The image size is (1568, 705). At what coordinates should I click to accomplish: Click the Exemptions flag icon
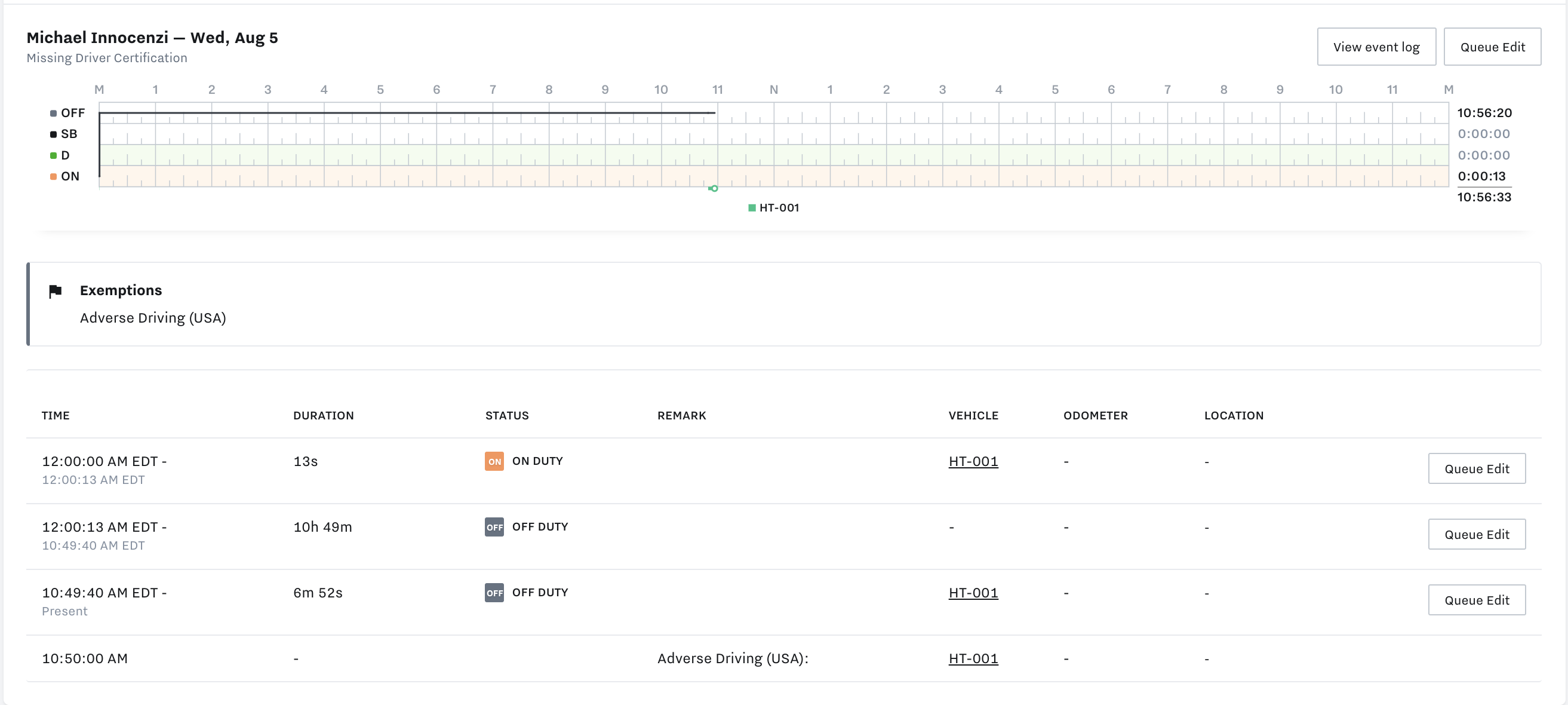coord(56,291)
